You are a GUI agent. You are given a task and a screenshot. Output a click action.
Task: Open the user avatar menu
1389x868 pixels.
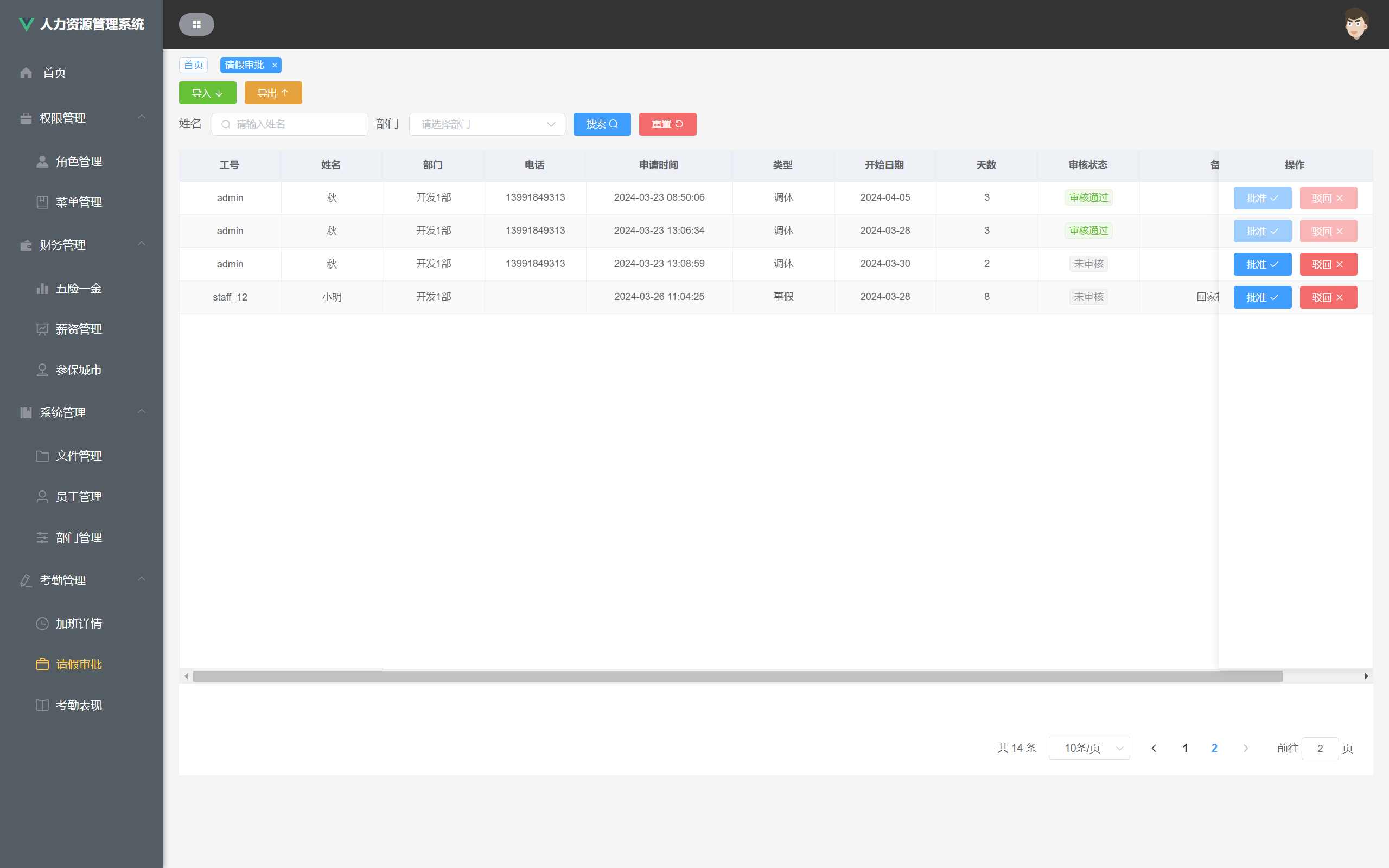[x=1356, y=24]
